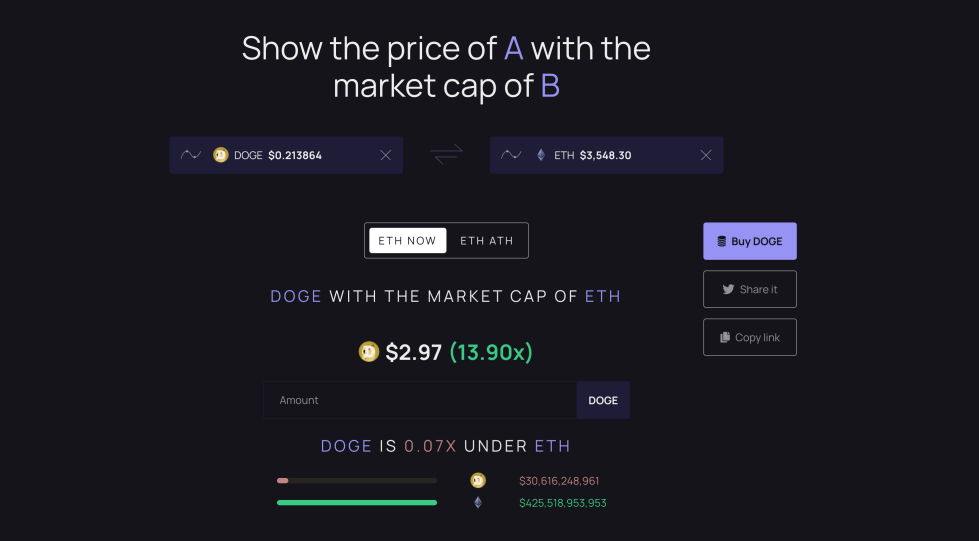The width and height of the screenshot is (979, 541).
Task: Clear the DOGE selection with X
Action: coord(386,155)
